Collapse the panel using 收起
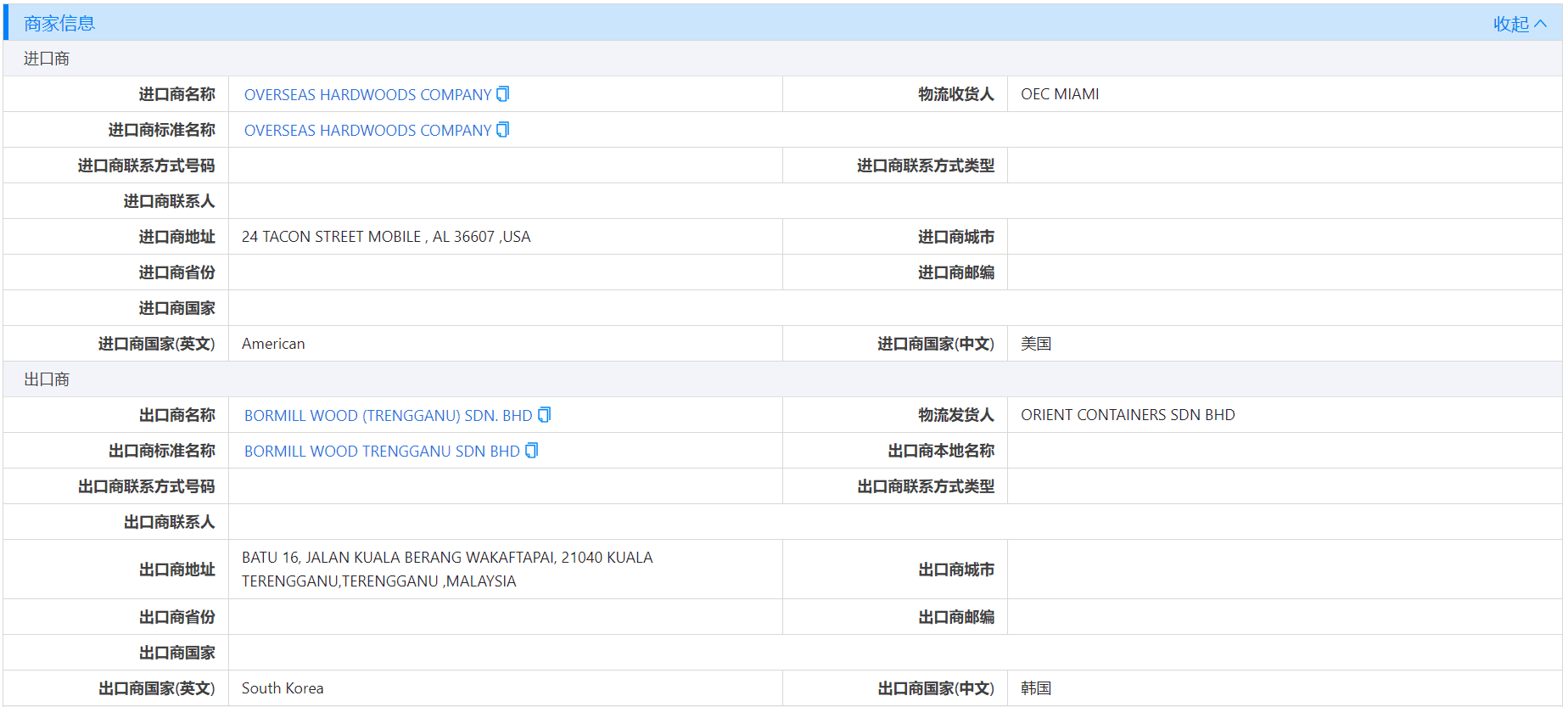The height and width of the screenshot is (707, 1568). click(x=1519, y=24)
